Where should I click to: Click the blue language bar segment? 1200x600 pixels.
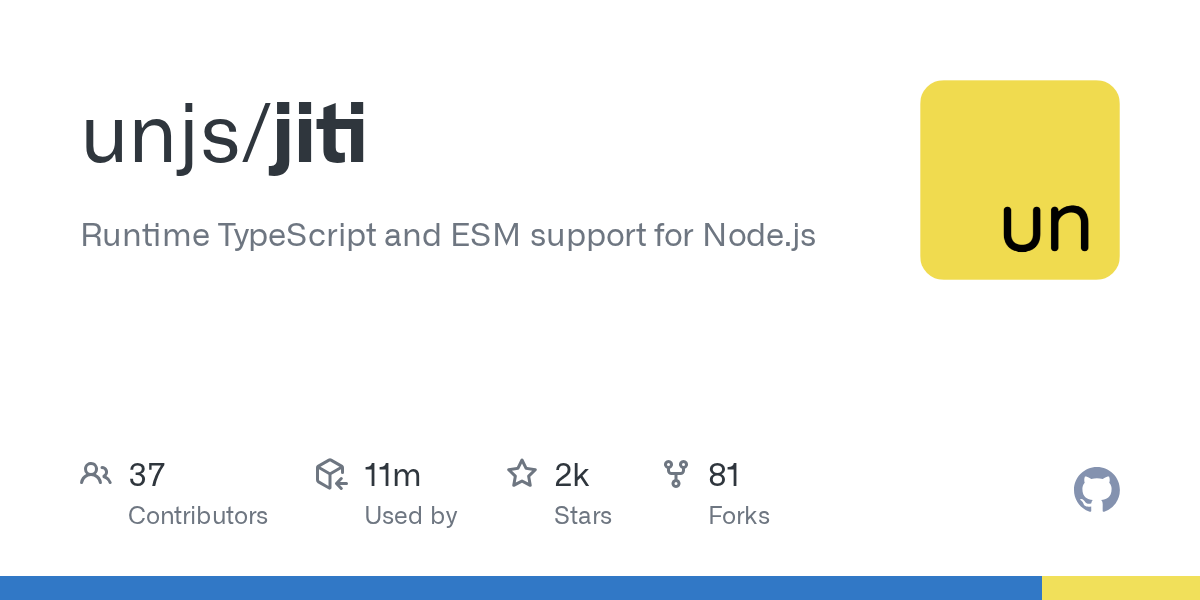pos(520,588)
